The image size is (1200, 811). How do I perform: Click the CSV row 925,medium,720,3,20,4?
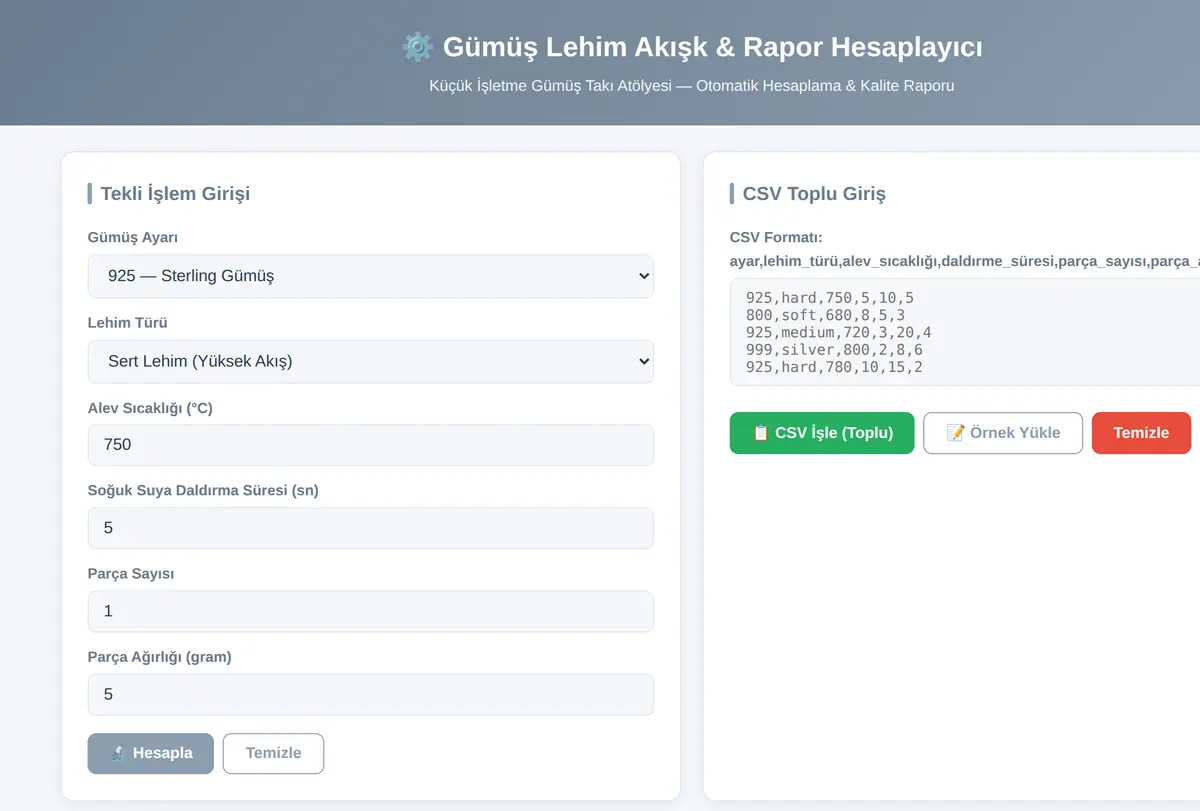[x=839, y=332]
